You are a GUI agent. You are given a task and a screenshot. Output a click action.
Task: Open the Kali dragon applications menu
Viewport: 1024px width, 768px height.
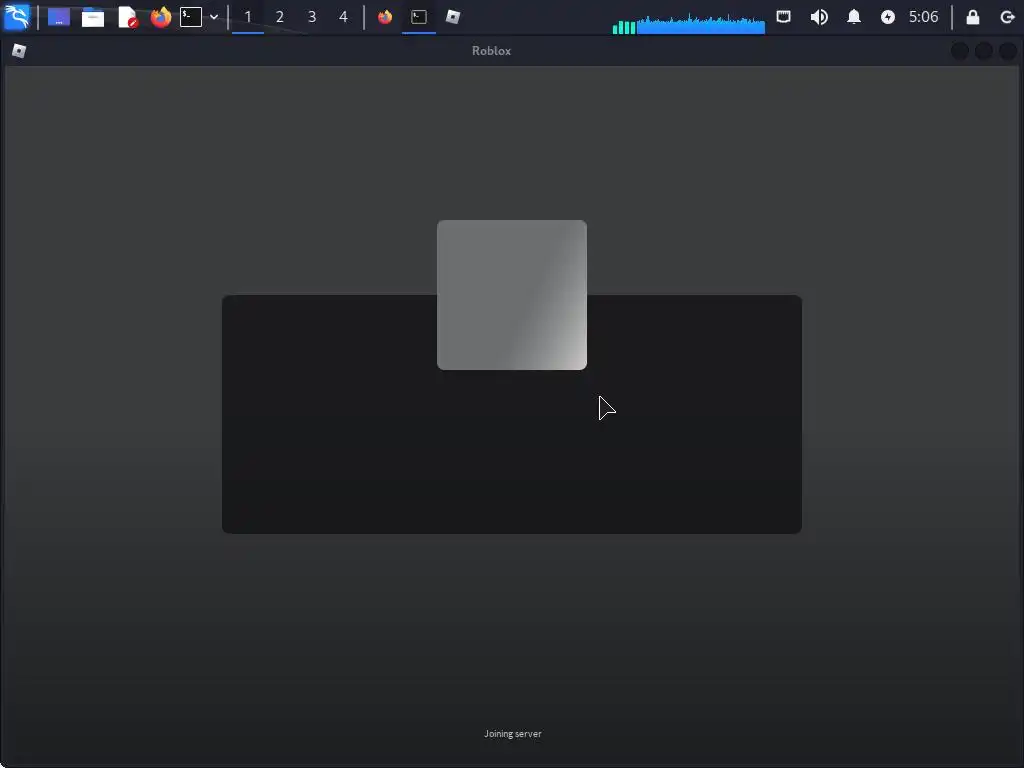pos(16,16)
